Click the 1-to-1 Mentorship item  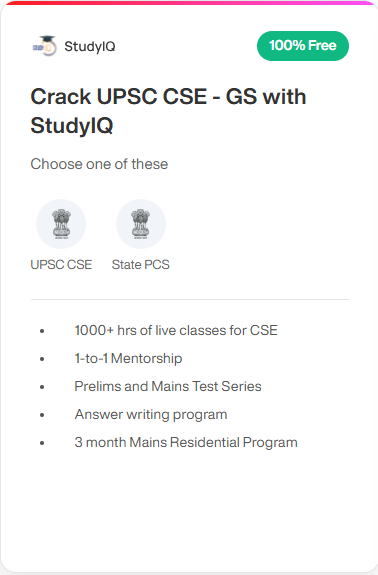point(128,358)
